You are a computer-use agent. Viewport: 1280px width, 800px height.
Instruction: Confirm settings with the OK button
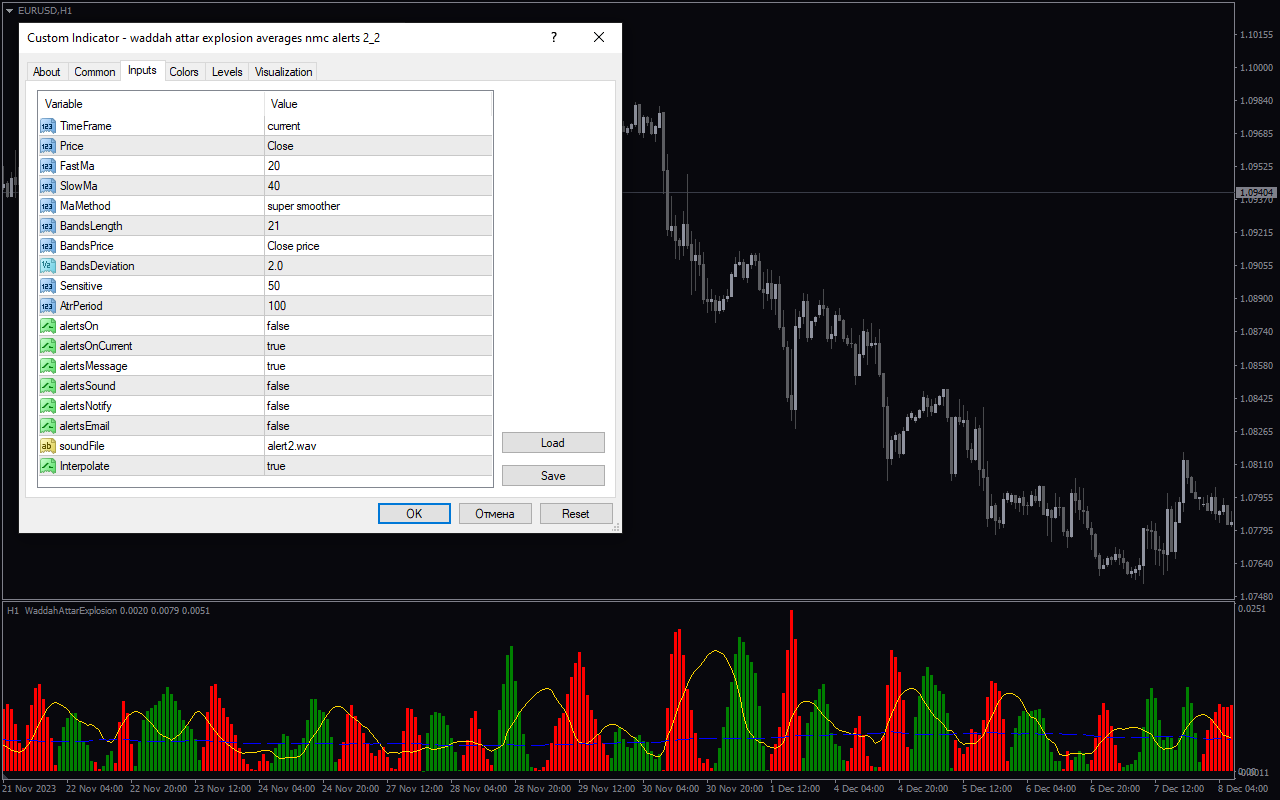414,514
